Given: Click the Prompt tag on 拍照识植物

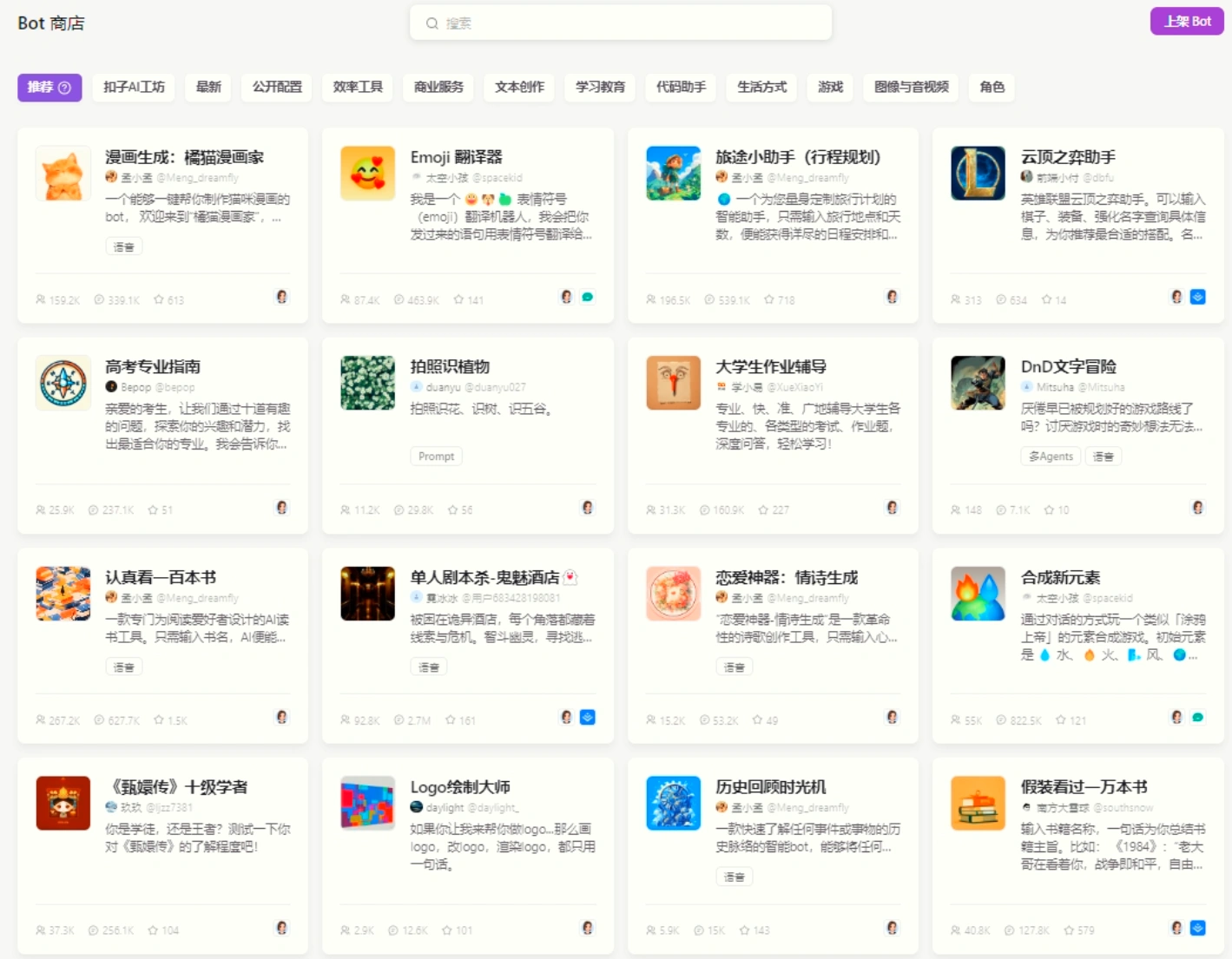Looking at the screenshot, I should [437, 457].
